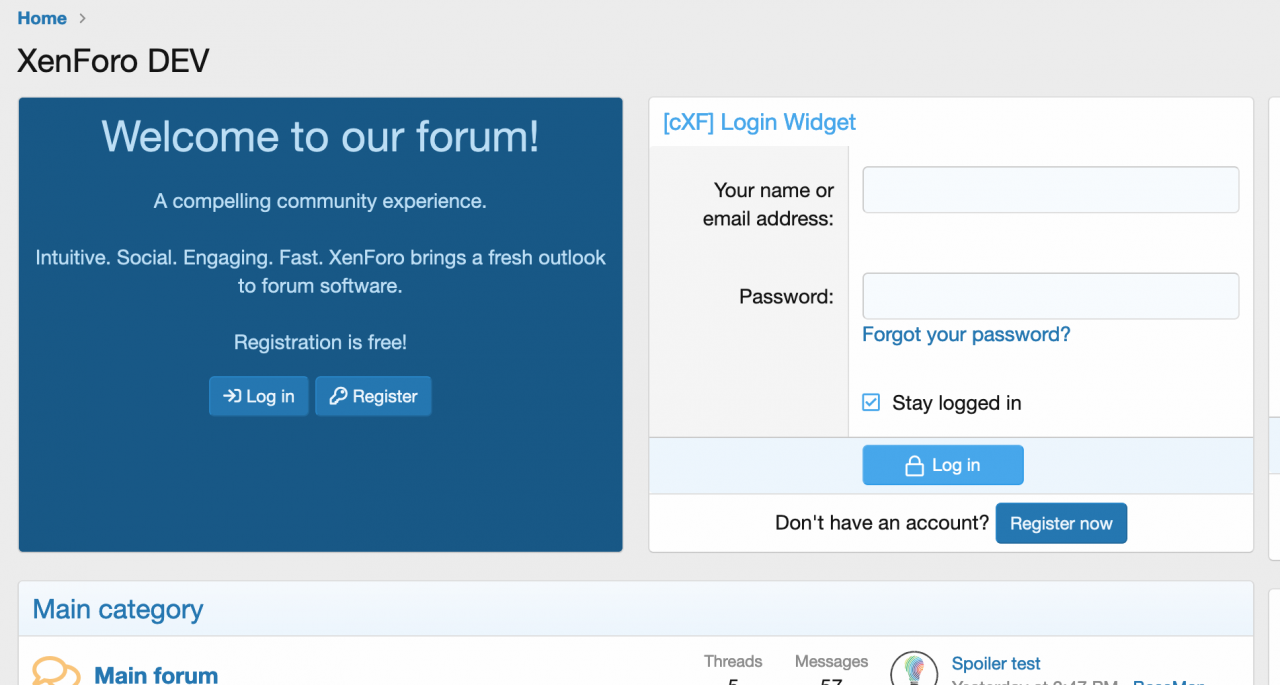Image resolution: width=1280 pixels, height=685 pixels.
Task: Click the lightbulb avatar beside Spoiler test
Action: 913,669
